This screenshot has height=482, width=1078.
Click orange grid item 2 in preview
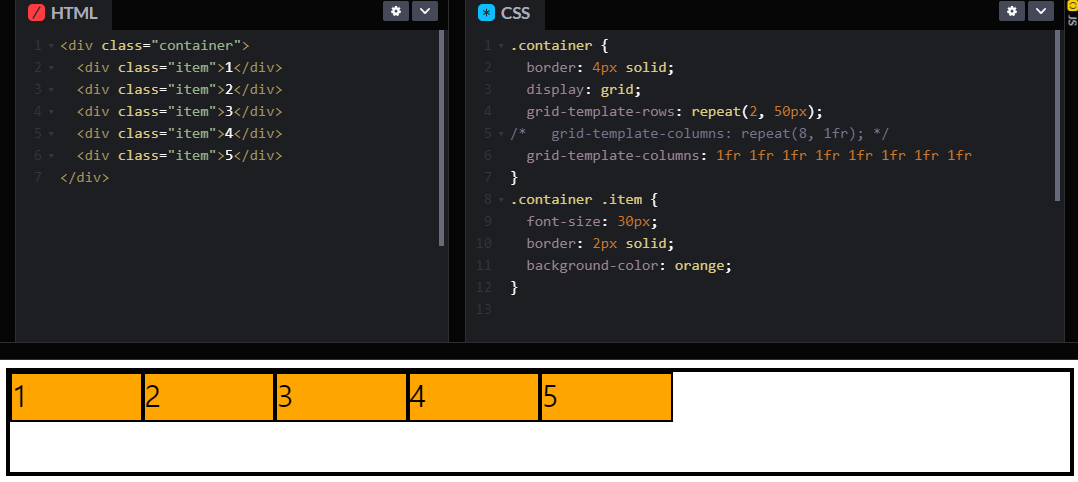click(209, 397)
